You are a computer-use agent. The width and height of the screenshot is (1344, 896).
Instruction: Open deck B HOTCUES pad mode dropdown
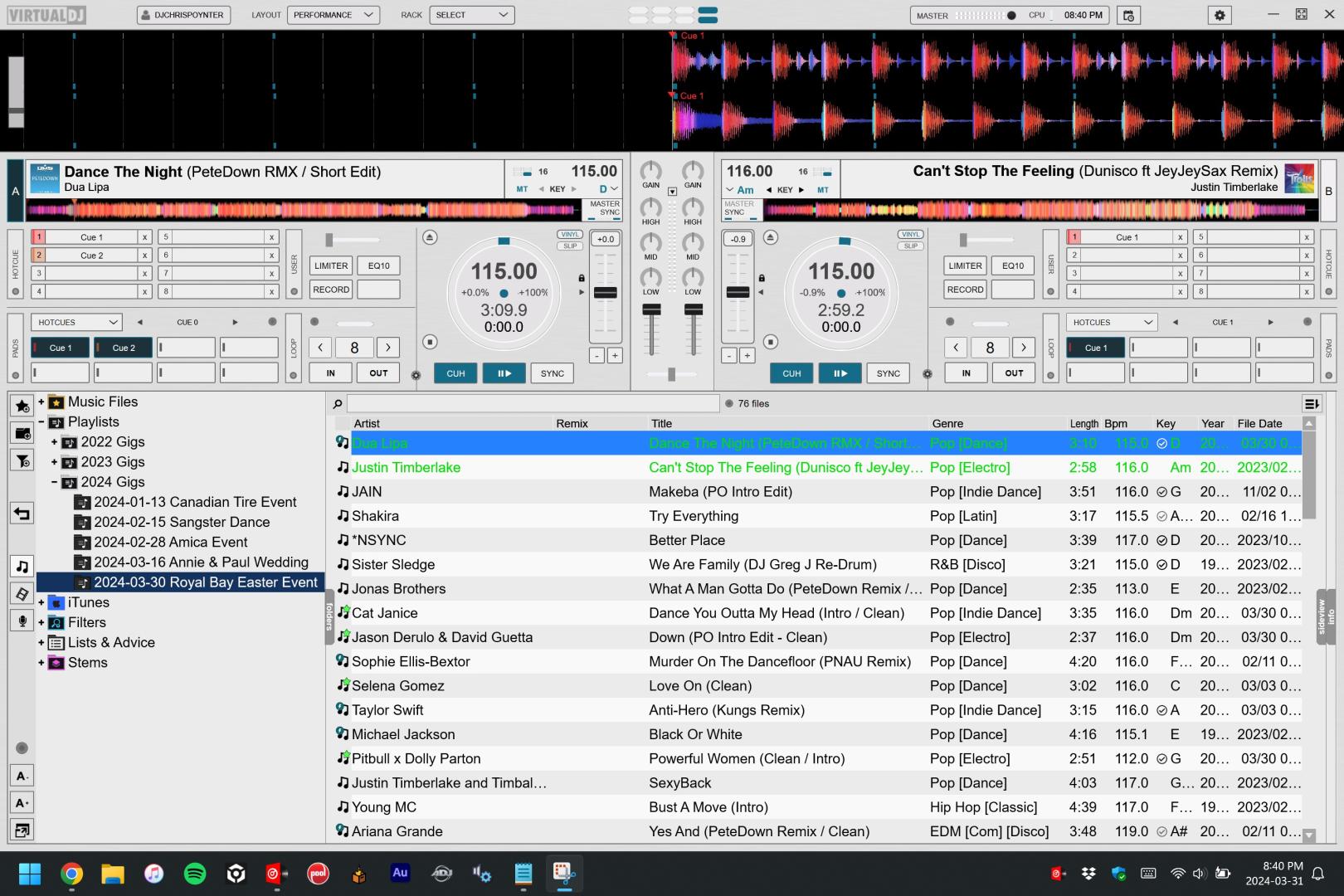point(1112,322)
